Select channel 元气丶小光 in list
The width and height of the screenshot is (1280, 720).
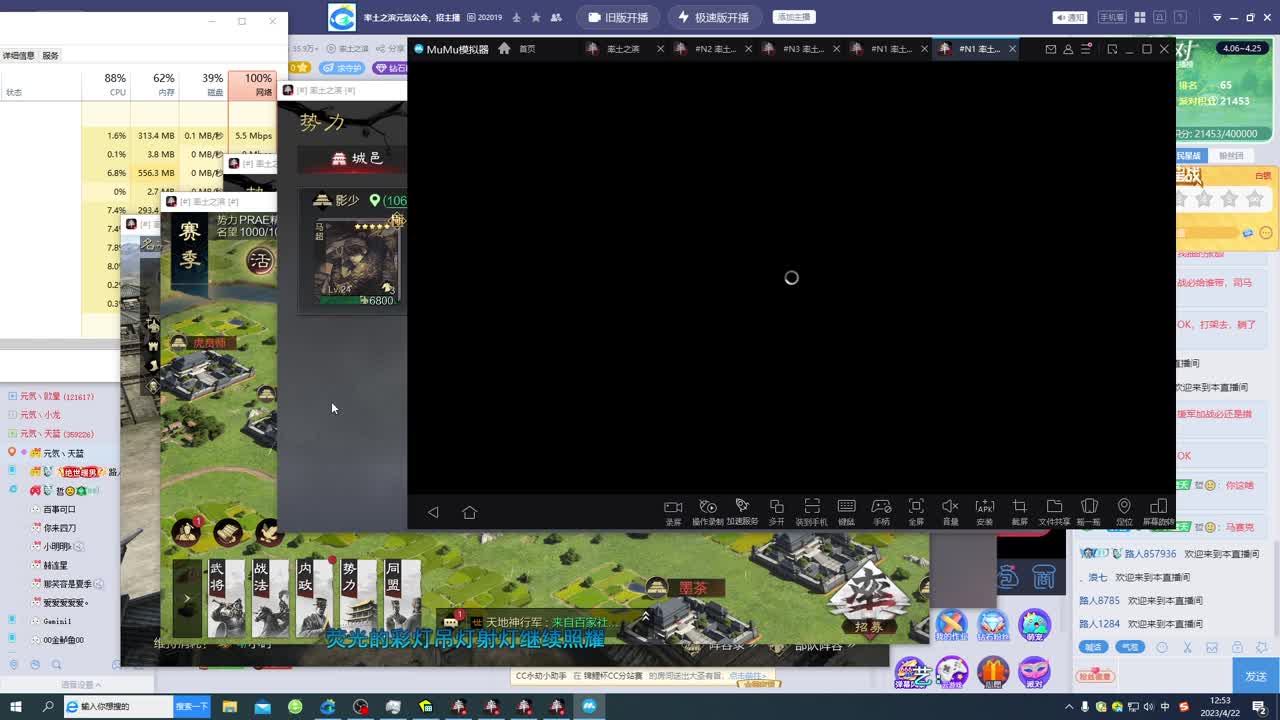point(40,415)
